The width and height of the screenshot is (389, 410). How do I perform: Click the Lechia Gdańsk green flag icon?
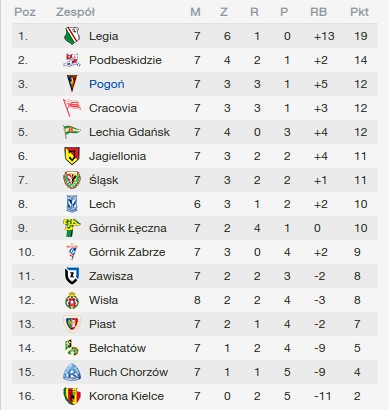72,131
